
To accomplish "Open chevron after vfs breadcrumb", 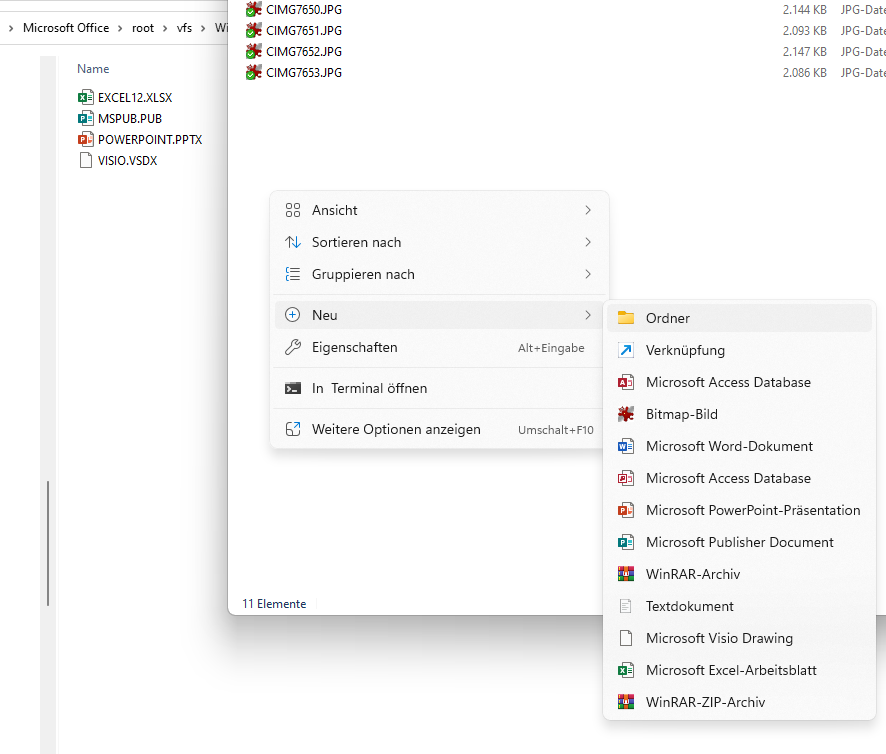I will 203,28.
